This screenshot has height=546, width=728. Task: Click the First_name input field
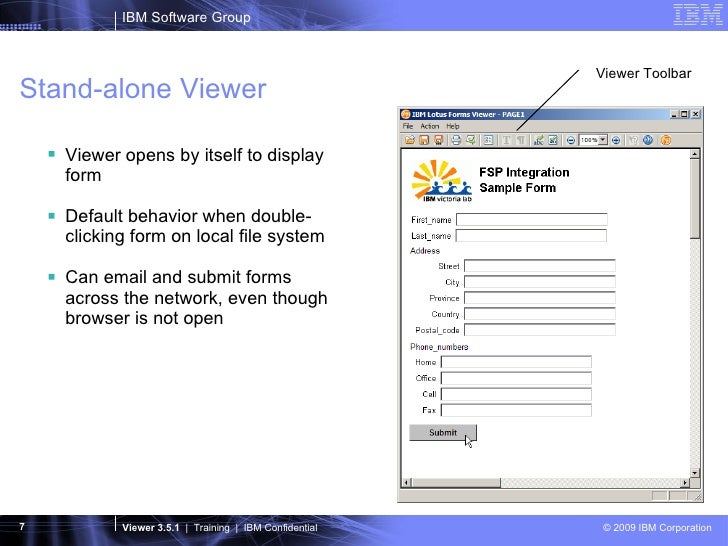(532, 219)
